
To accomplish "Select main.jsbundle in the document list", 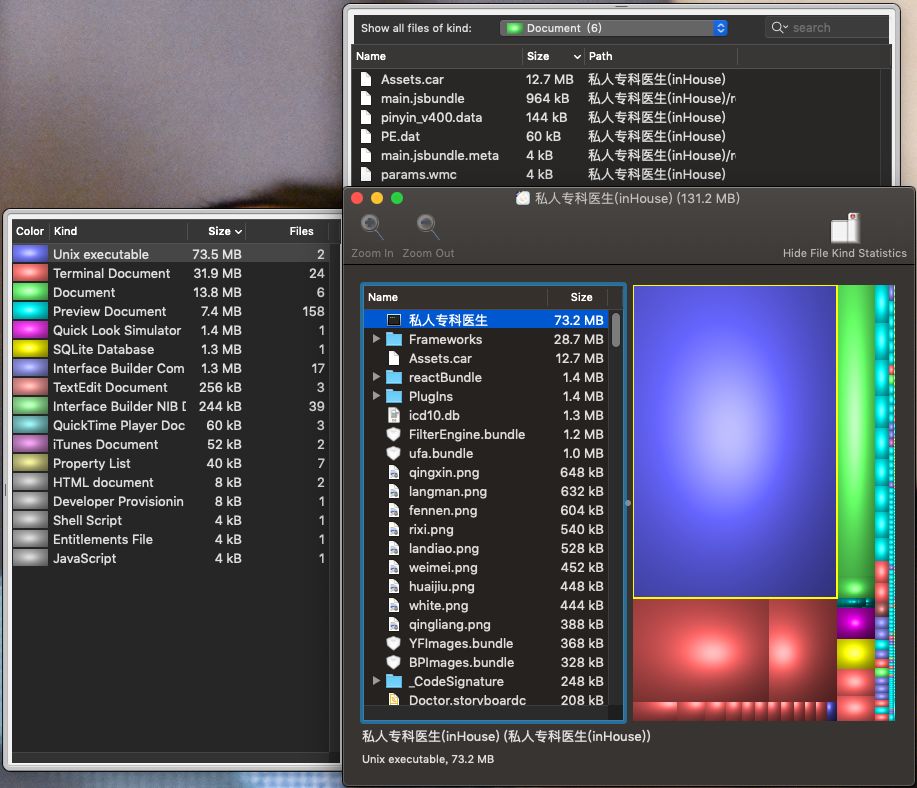I will tap(422, 99).
